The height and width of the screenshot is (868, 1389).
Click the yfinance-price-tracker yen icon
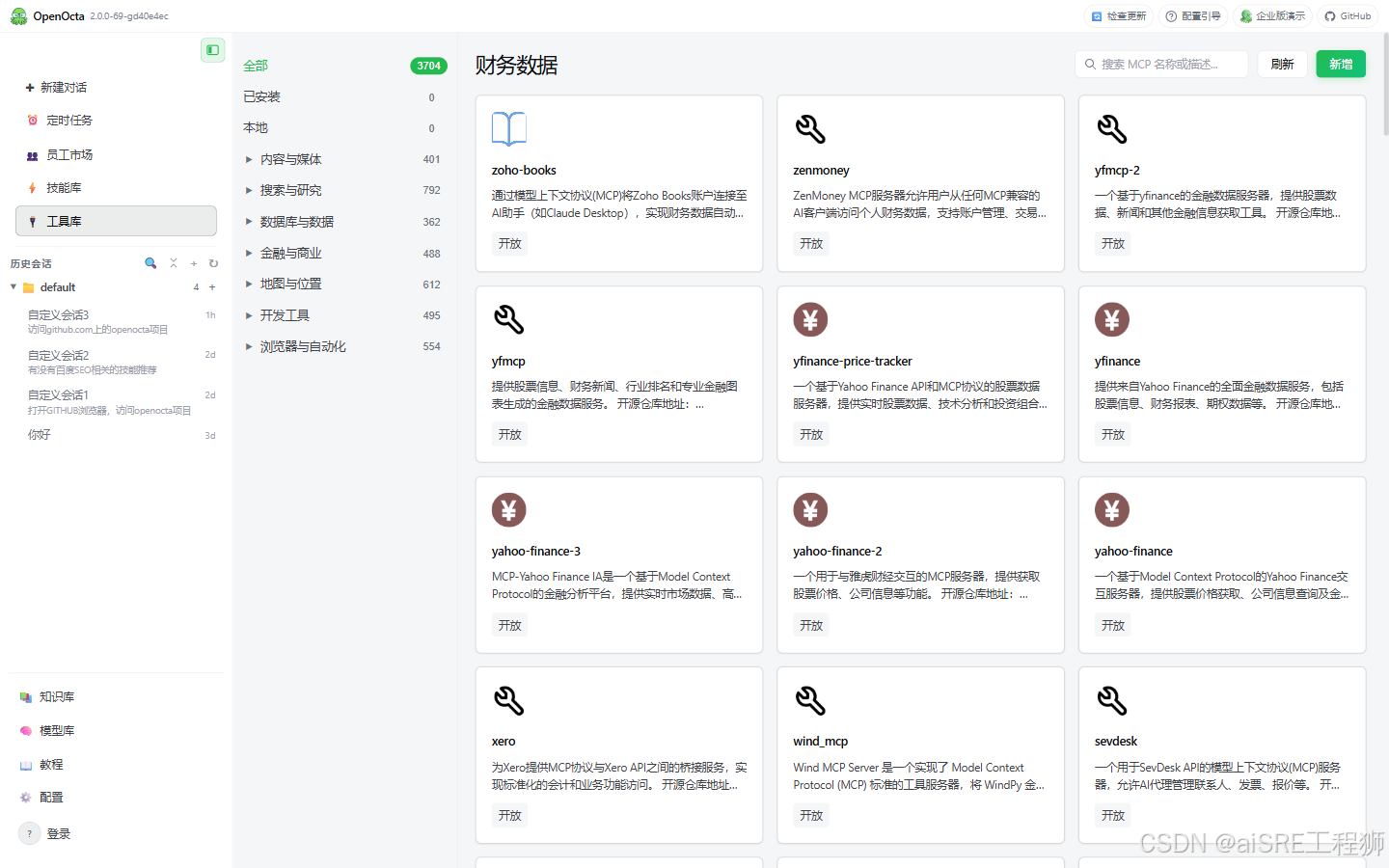pyautogui.click(x=810, y=319)
